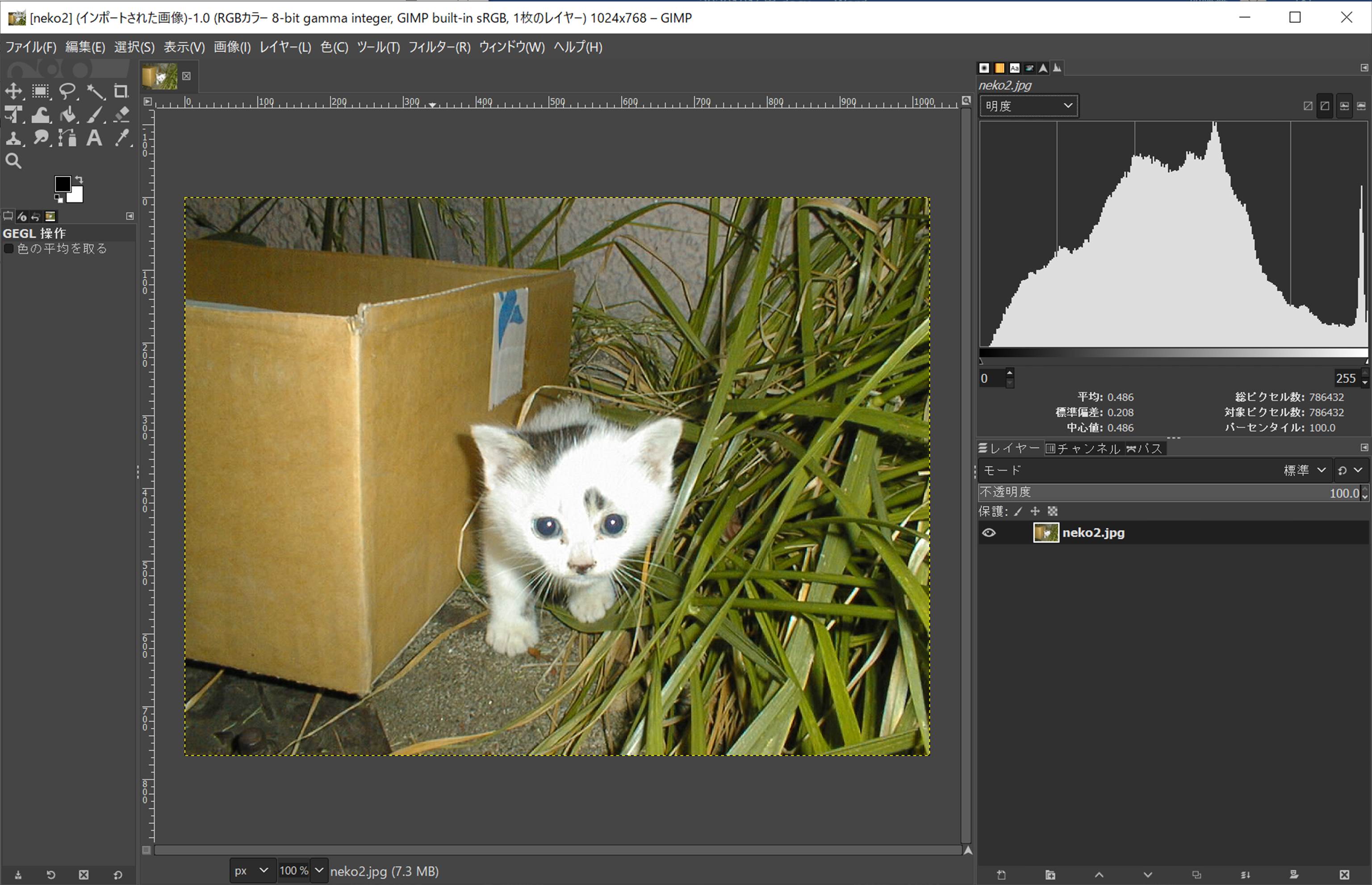
Task: Select the Zoom magnifier tool
Action: 14,161
